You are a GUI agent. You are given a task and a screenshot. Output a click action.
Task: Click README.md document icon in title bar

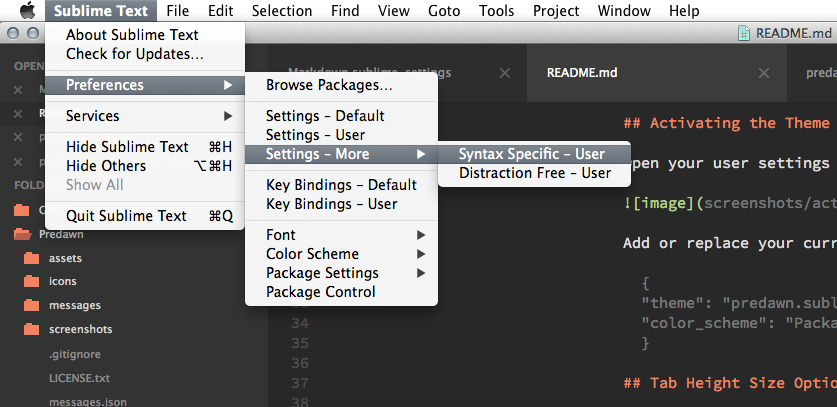point(744,33)
